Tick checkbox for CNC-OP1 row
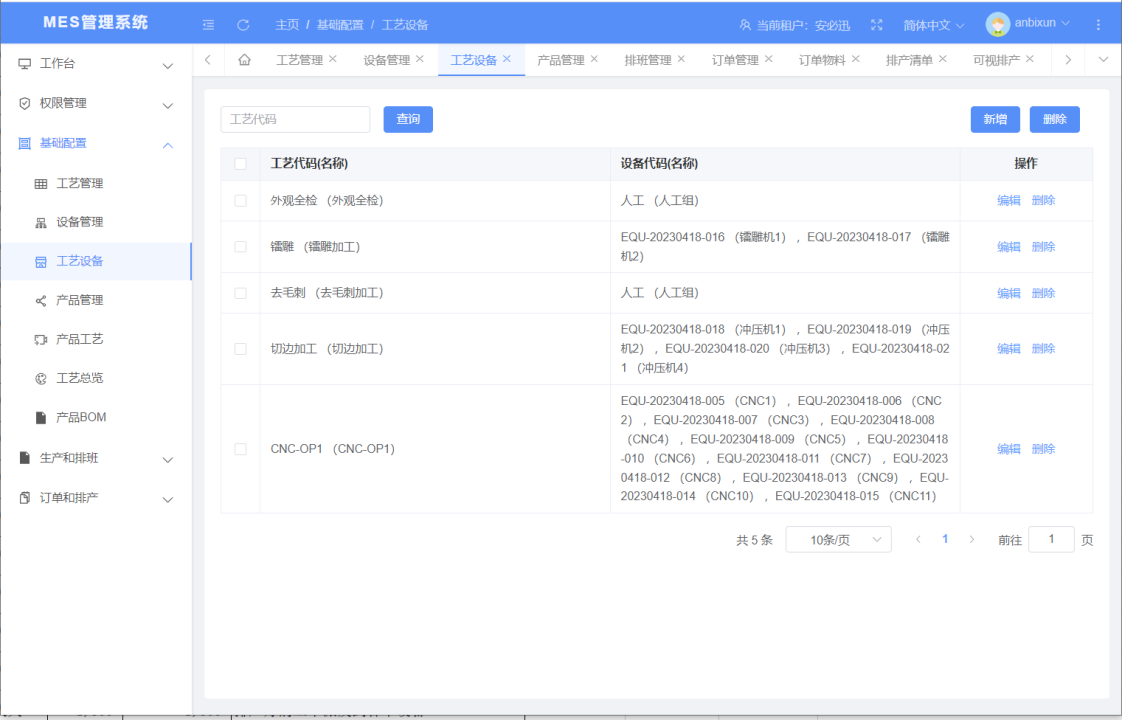Viewport: 1122px width, 720px height. (240, 449)
